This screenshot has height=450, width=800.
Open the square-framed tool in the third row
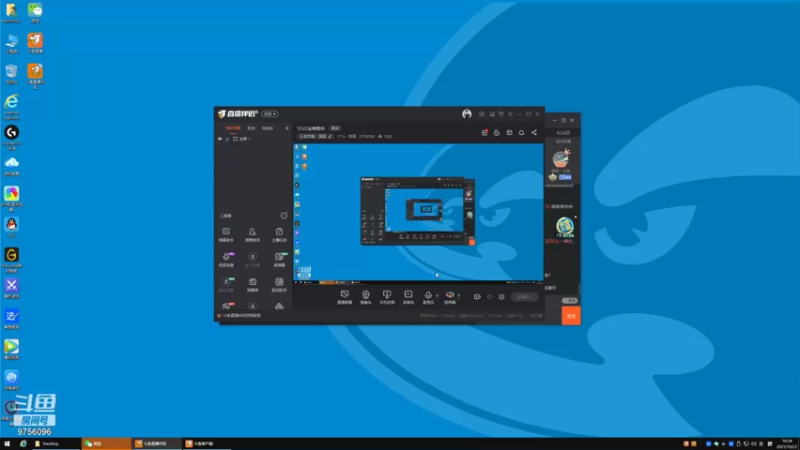279,284
